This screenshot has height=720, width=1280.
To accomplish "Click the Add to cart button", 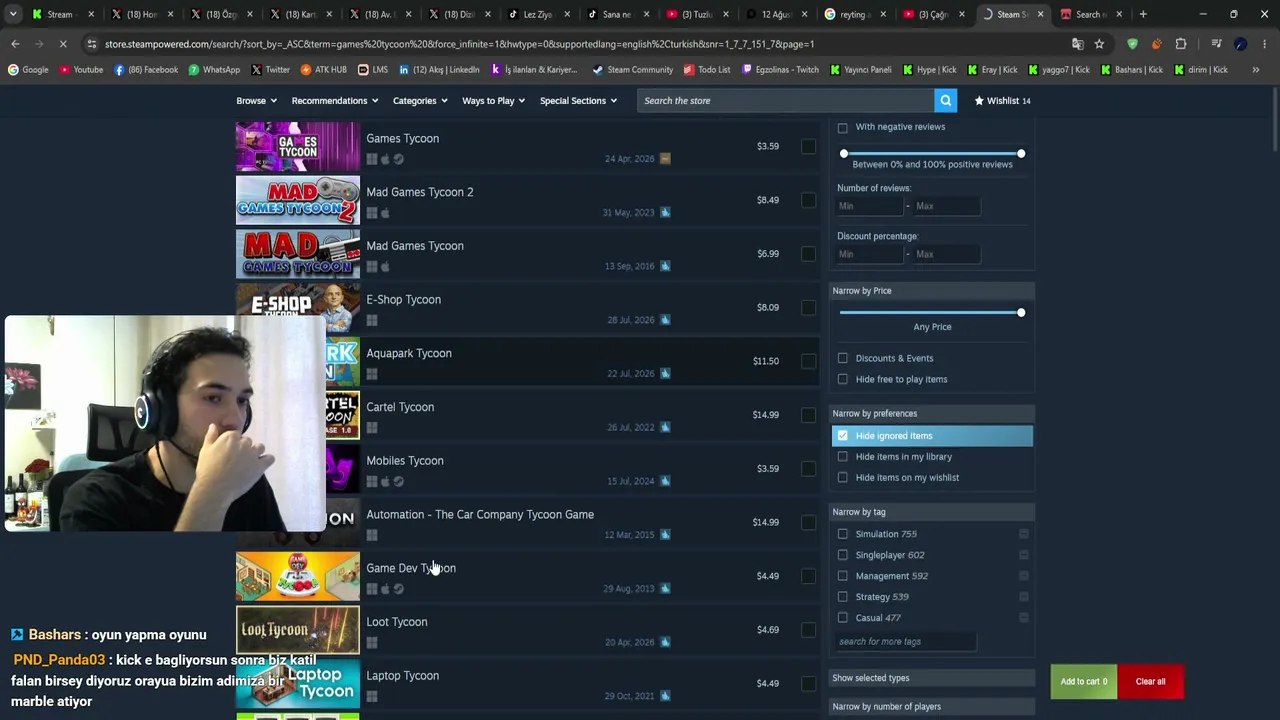I will coord(1083,682).
